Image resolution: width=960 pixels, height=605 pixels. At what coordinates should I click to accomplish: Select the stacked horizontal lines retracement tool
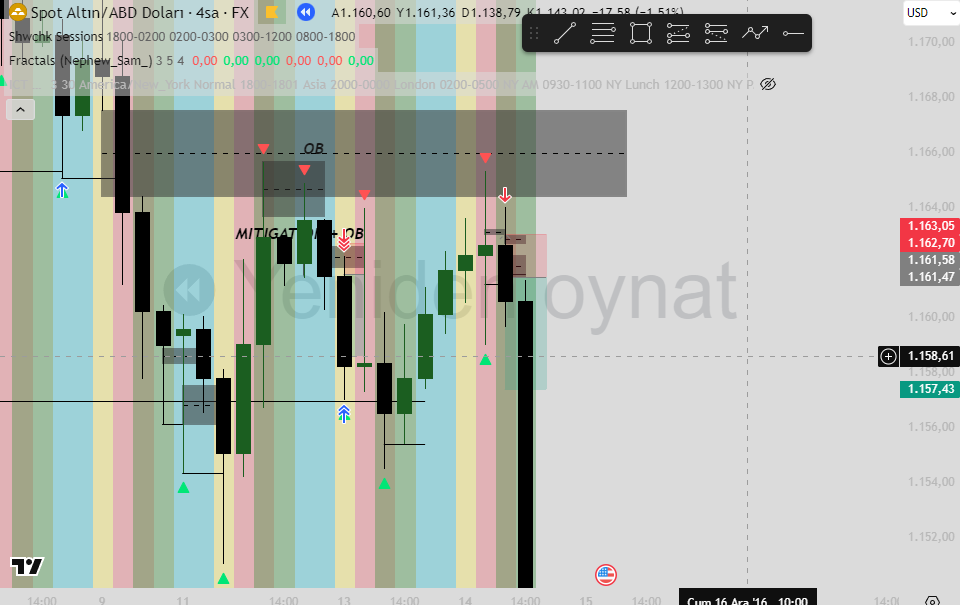(x=602, y=33)
